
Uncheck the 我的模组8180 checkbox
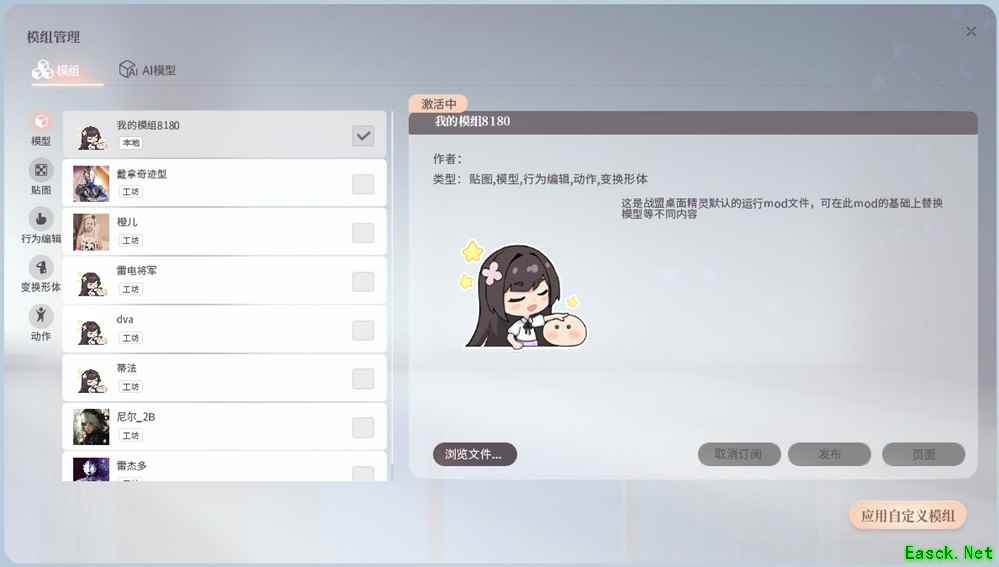click(x=363, y=136)
